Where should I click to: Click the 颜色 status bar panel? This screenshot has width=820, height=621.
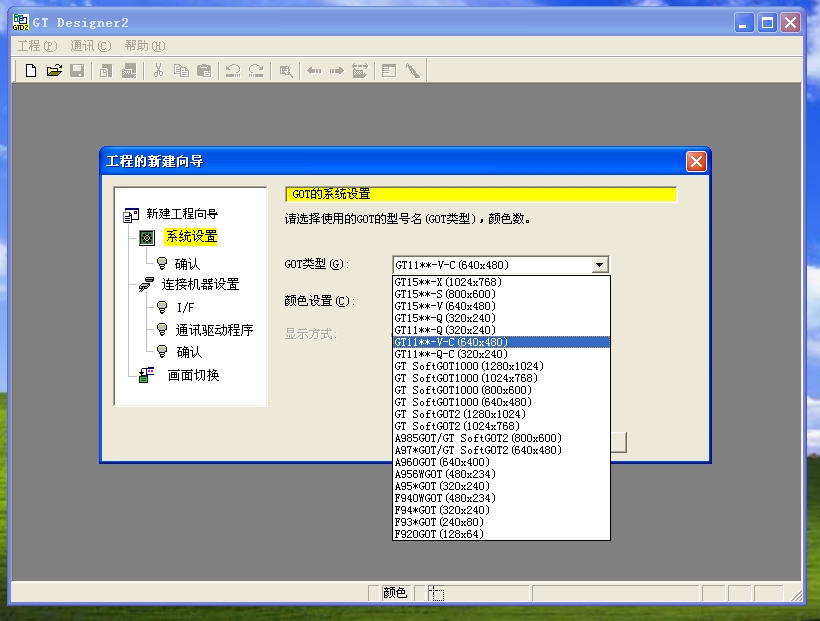[x=394, y=593]
